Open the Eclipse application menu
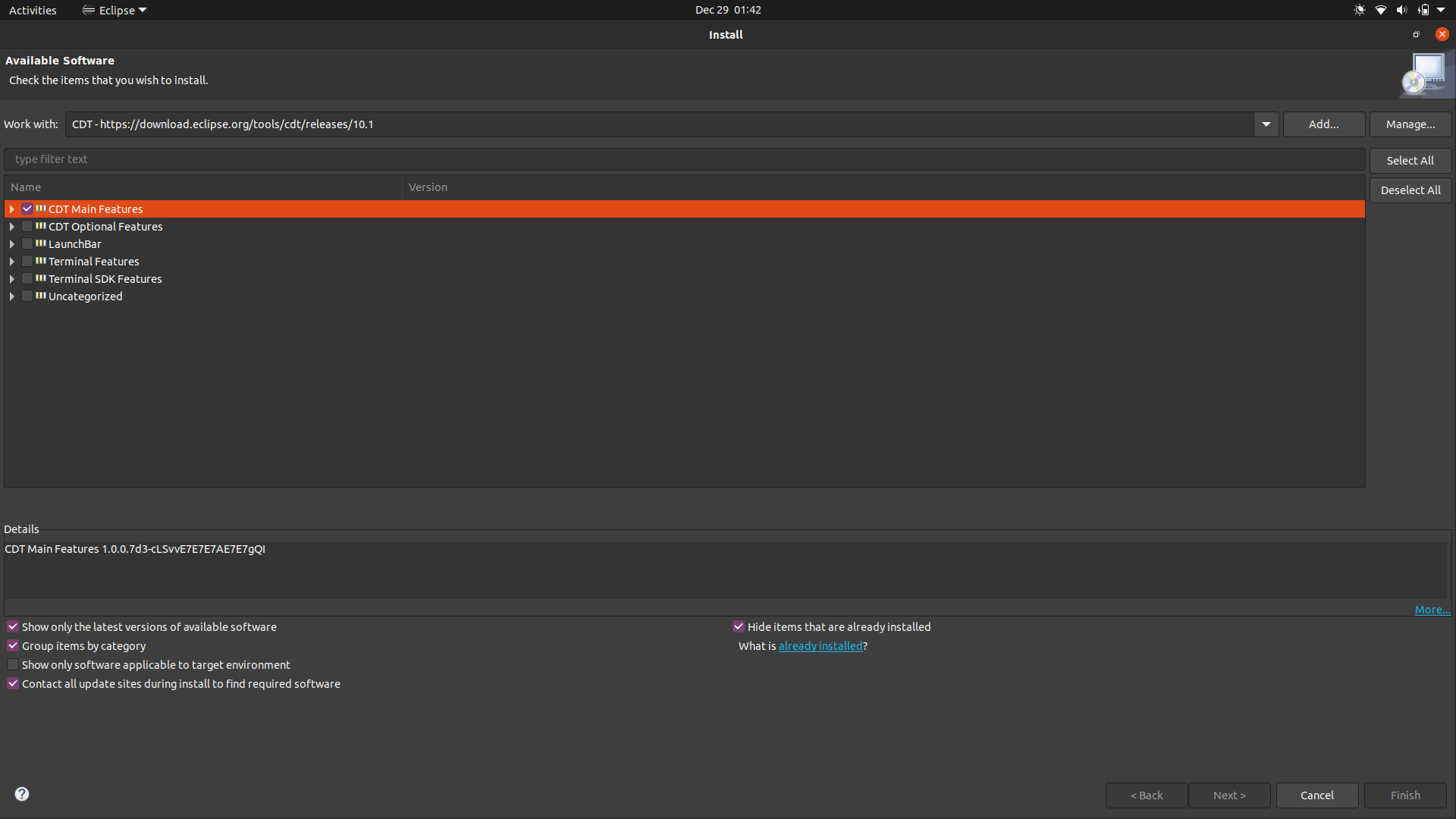 tap(115, 10)
